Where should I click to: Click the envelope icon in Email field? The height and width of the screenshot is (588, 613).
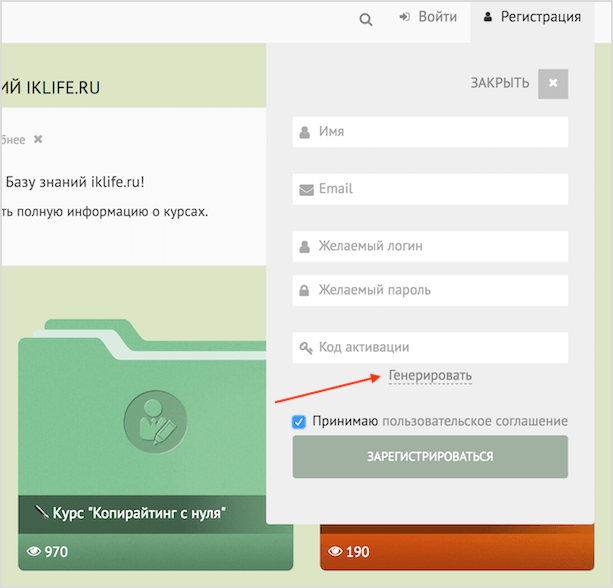coord(306,190)
